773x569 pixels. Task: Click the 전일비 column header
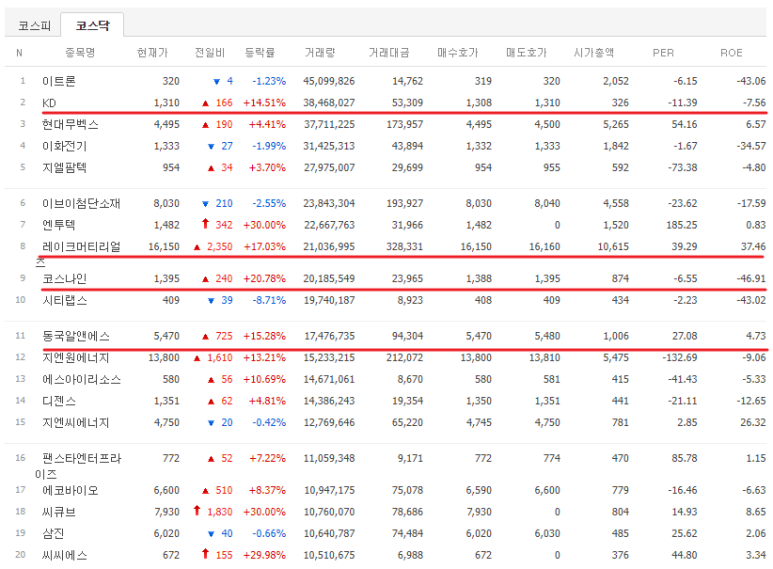210,52
